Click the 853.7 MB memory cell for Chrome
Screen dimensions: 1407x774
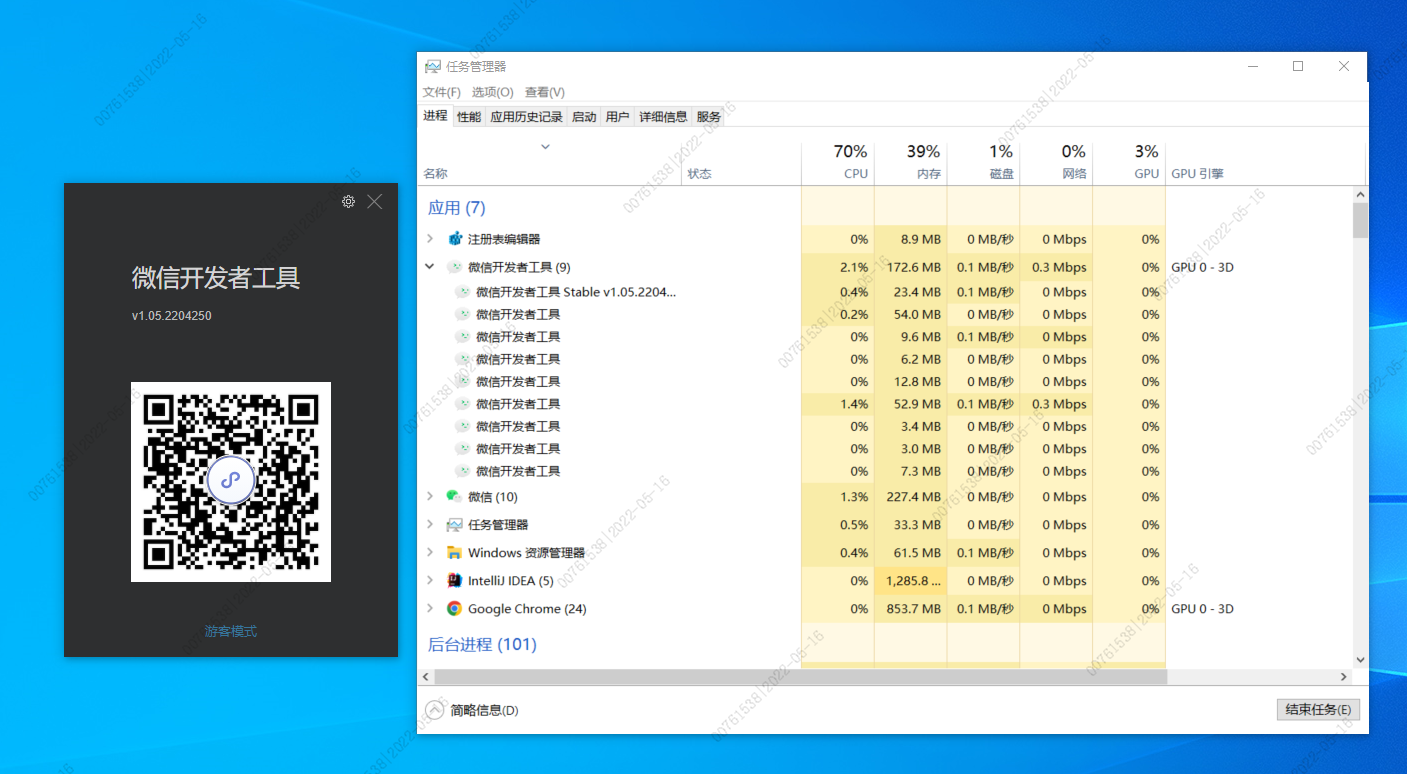pyautogui.click(x=911, y=609)
